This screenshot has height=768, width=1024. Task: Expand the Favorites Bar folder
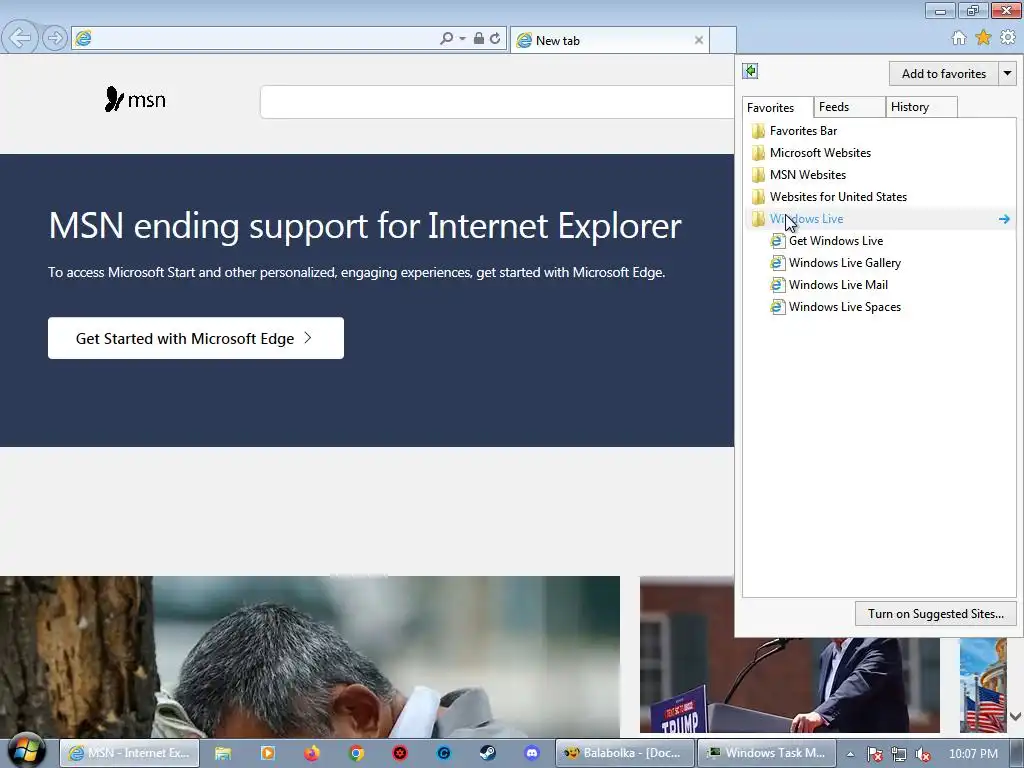point(880,131)
